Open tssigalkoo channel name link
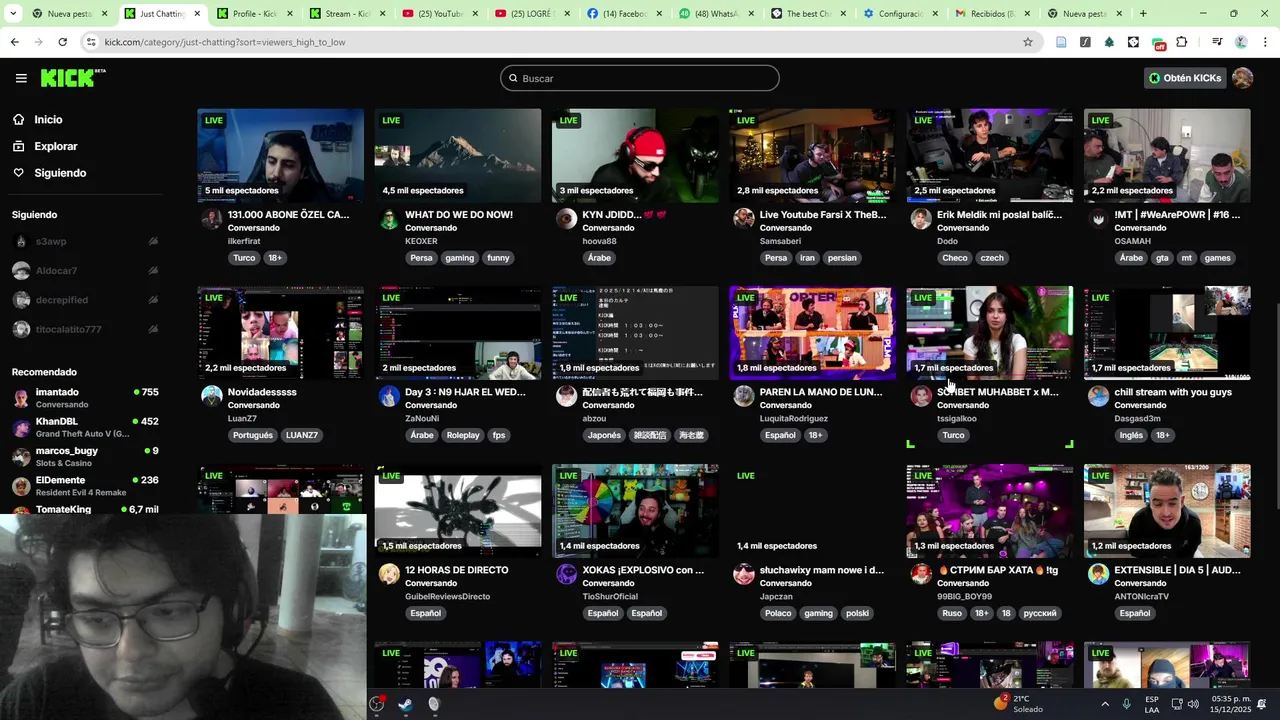The image size is (1280, 720). click(957, 419)
